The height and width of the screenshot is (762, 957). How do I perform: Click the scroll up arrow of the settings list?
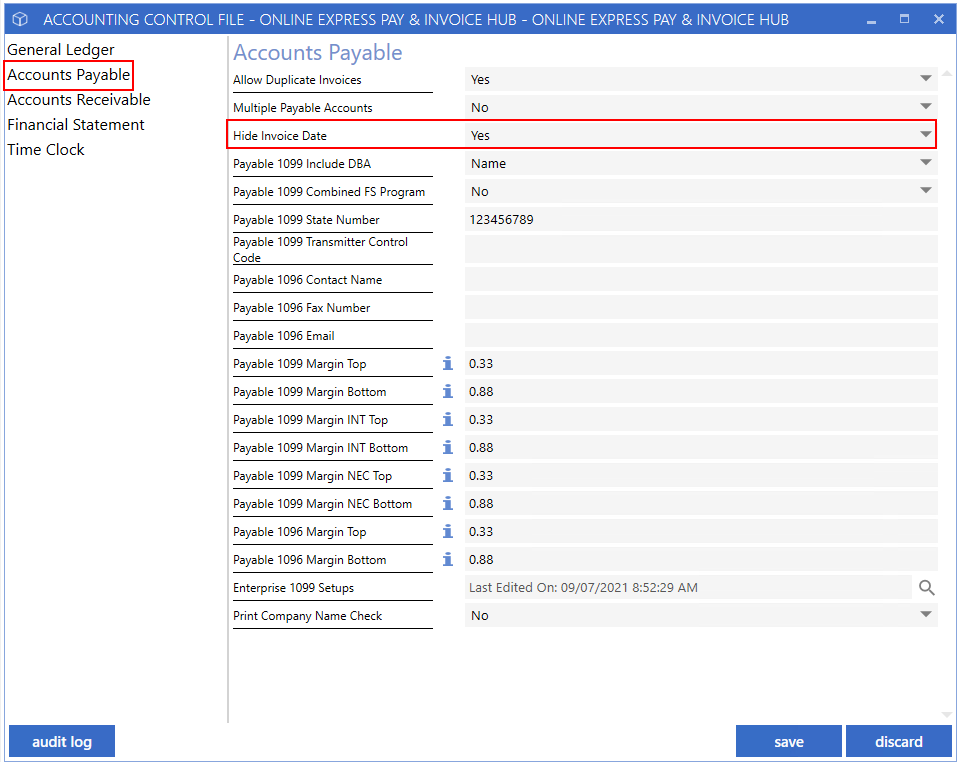pyautogui.click(x=947, y=73)
